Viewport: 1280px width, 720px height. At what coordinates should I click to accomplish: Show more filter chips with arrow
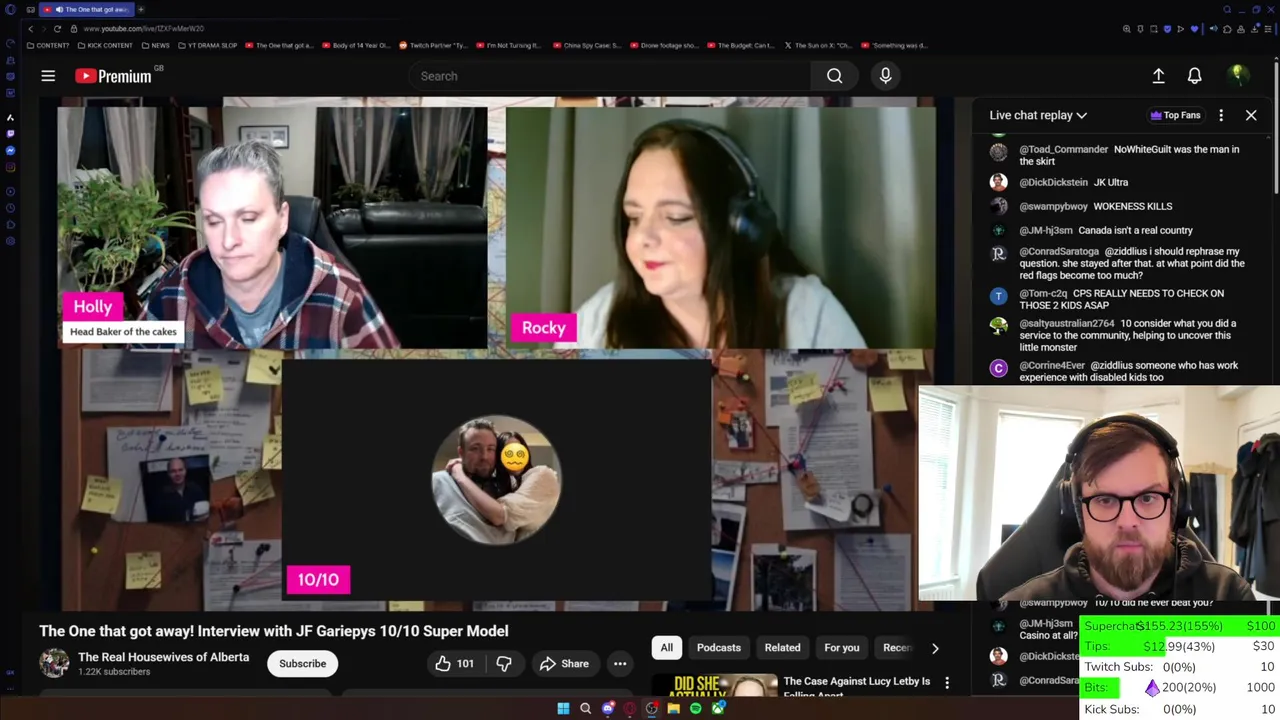point(935,648)
